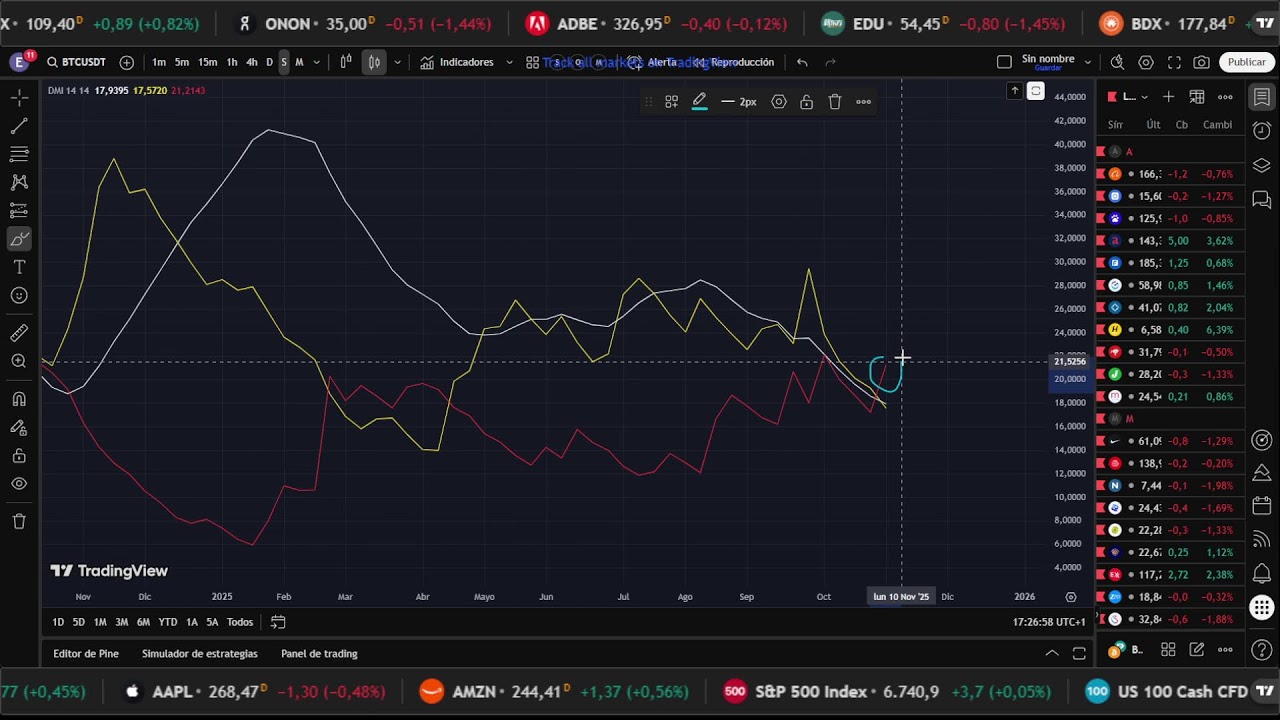
Task: Select the zoom in tool
Action: [19, 361]
